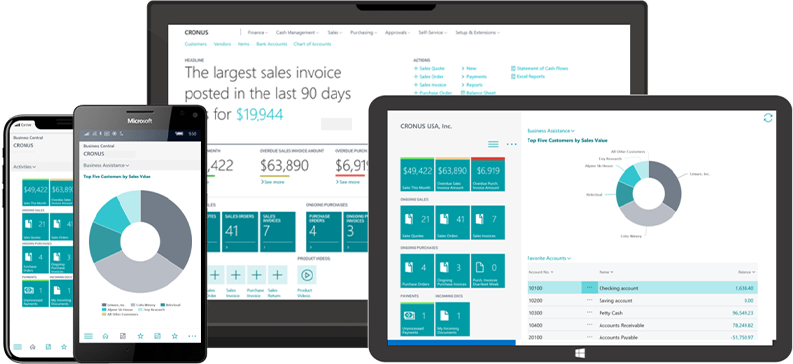Open the Purchasing menu

pyautogui.click(x=364, y=32)
